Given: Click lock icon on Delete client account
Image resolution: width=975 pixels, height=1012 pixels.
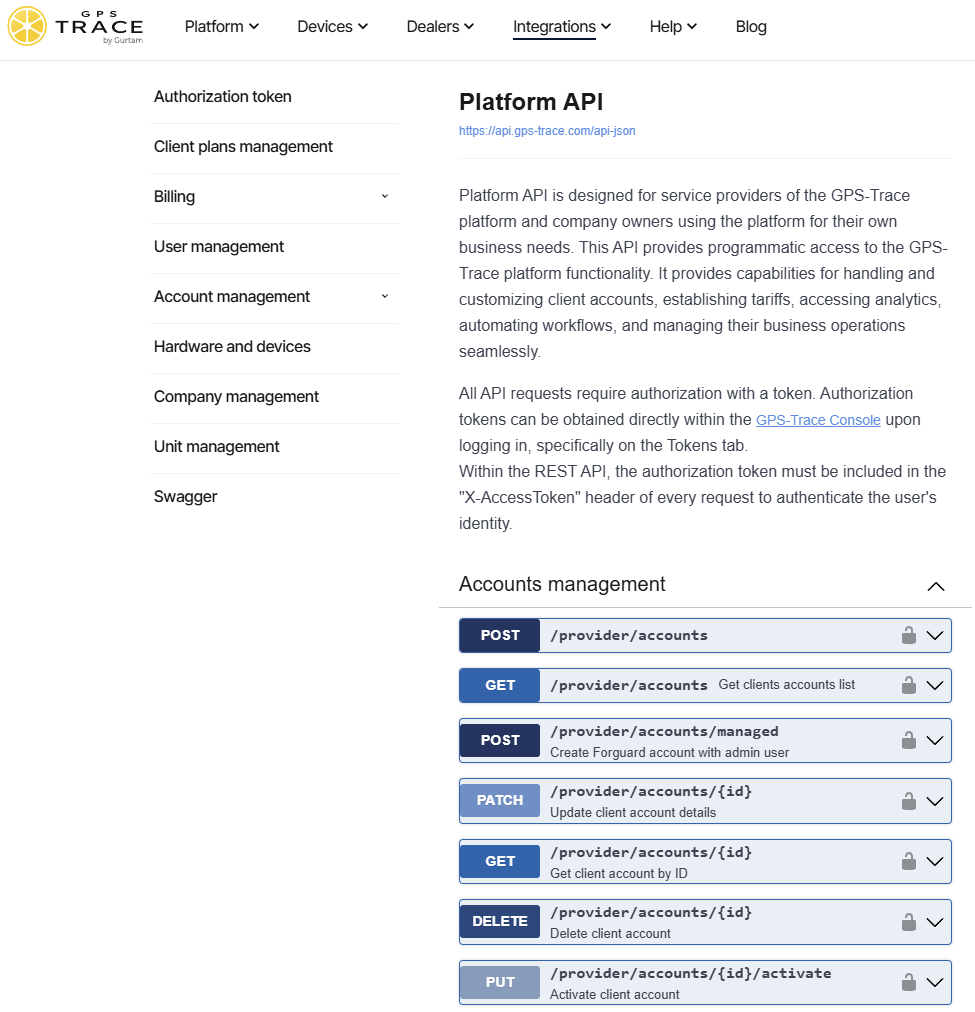Looking at the screenshot, I should (909, 922).
